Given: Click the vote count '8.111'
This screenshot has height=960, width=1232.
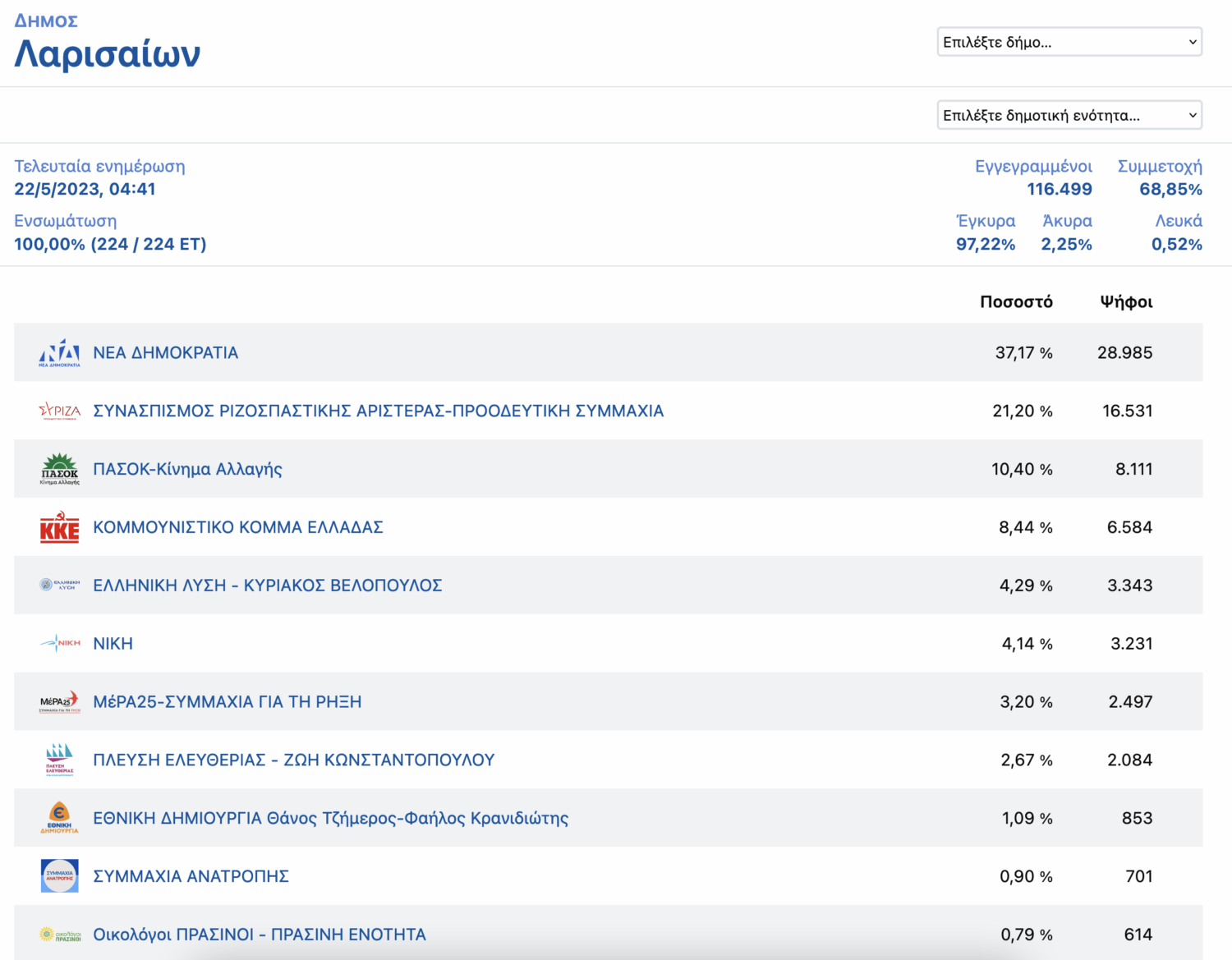Looking at the screenshot, I should point(1134,469).
